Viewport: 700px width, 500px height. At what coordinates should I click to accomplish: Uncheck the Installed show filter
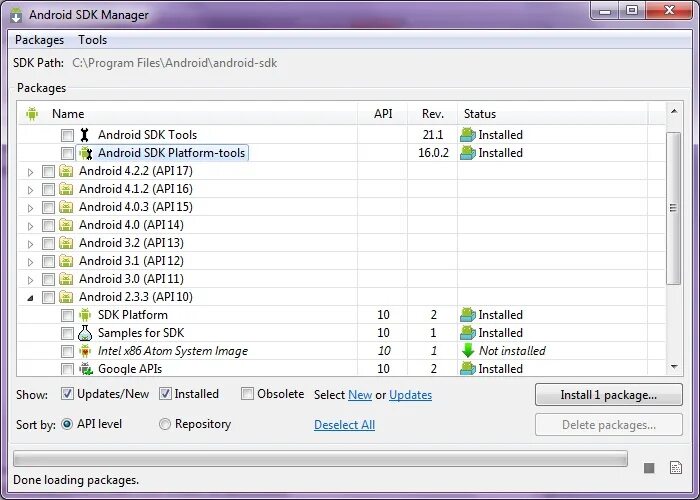tap(165, 394)
